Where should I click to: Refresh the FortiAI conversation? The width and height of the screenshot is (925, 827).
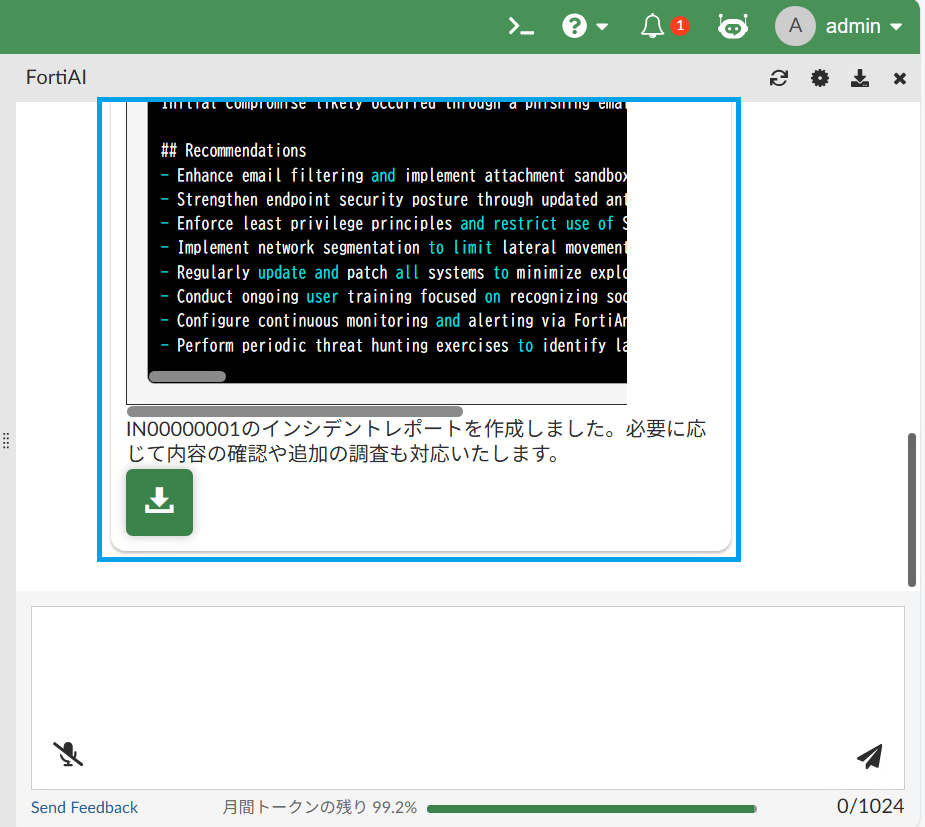pyautogui.click(x=779, y=78)
